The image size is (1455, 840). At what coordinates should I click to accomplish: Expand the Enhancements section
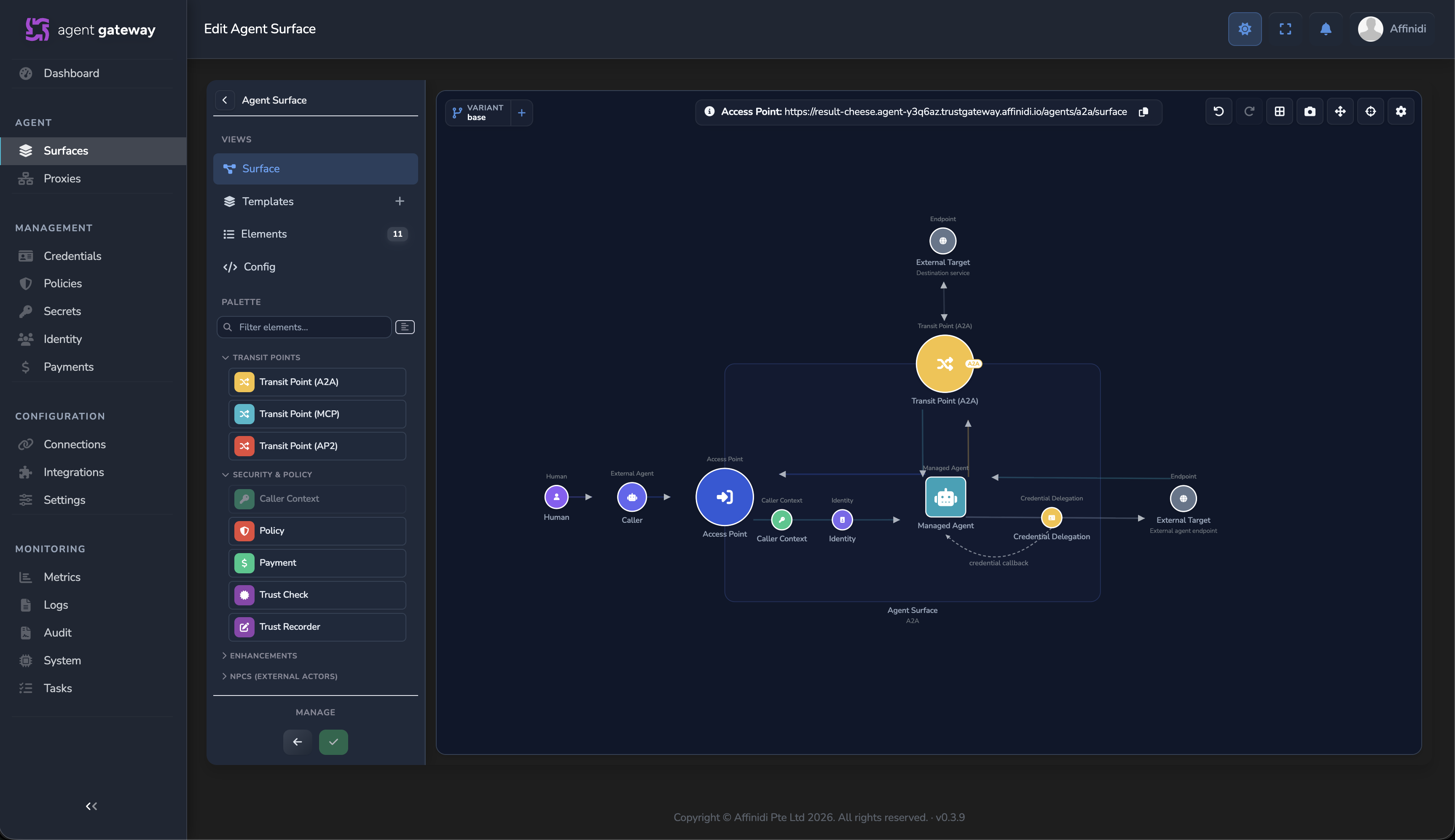click(260, 655)
